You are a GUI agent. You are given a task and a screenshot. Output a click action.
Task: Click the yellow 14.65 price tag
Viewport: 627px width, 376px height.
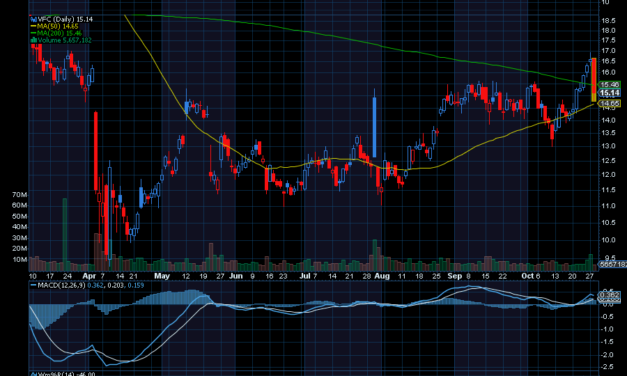coord(609,104)
